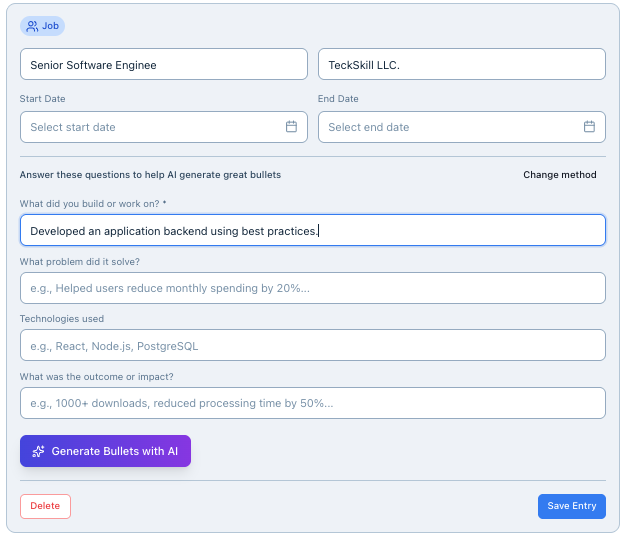Viewport: 625px width, 537px height.
Task: Open the 'Select end date' picker
Action: (450, 127)
